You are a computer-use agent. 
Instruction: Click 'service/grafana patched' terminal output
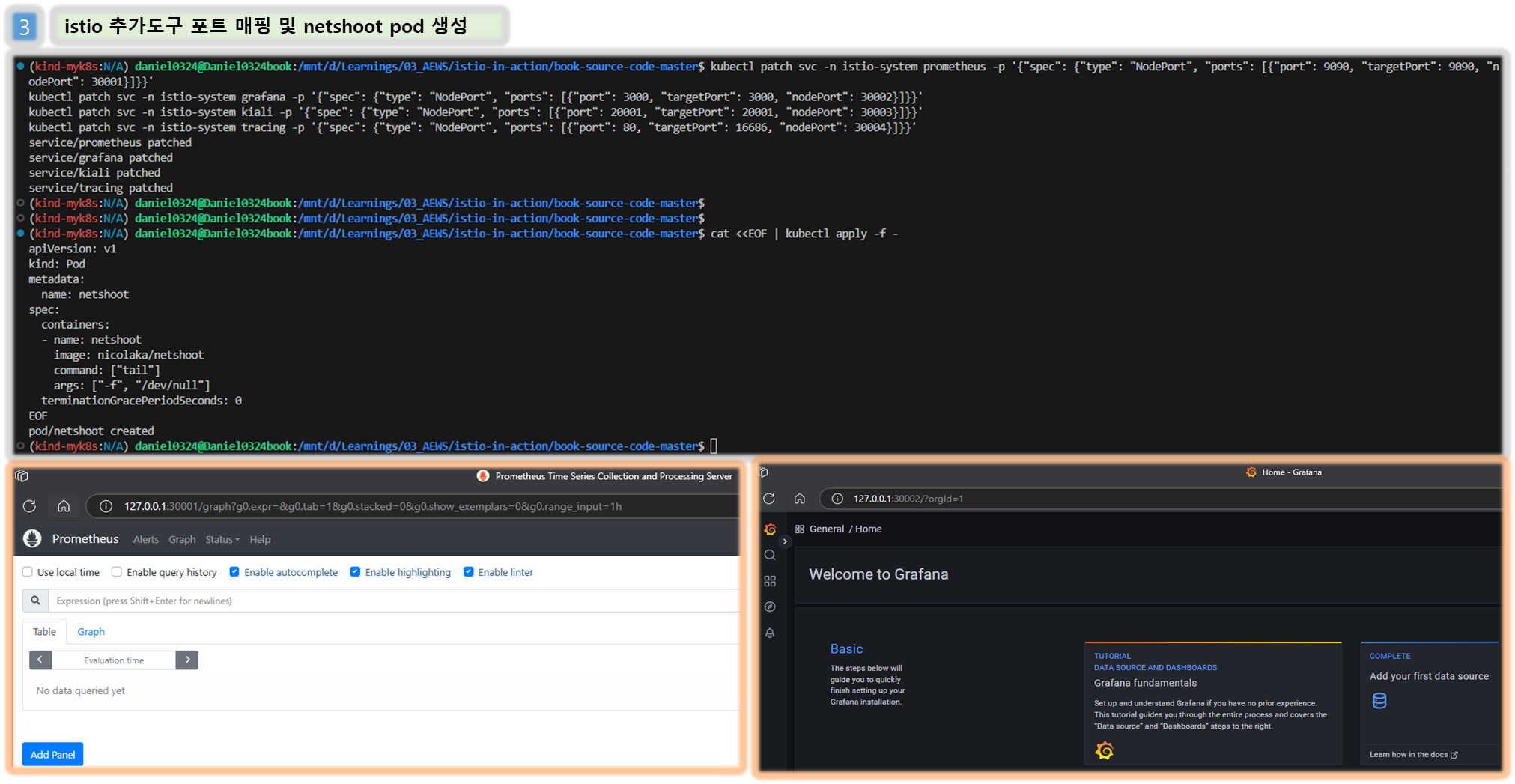click(100, 157)
